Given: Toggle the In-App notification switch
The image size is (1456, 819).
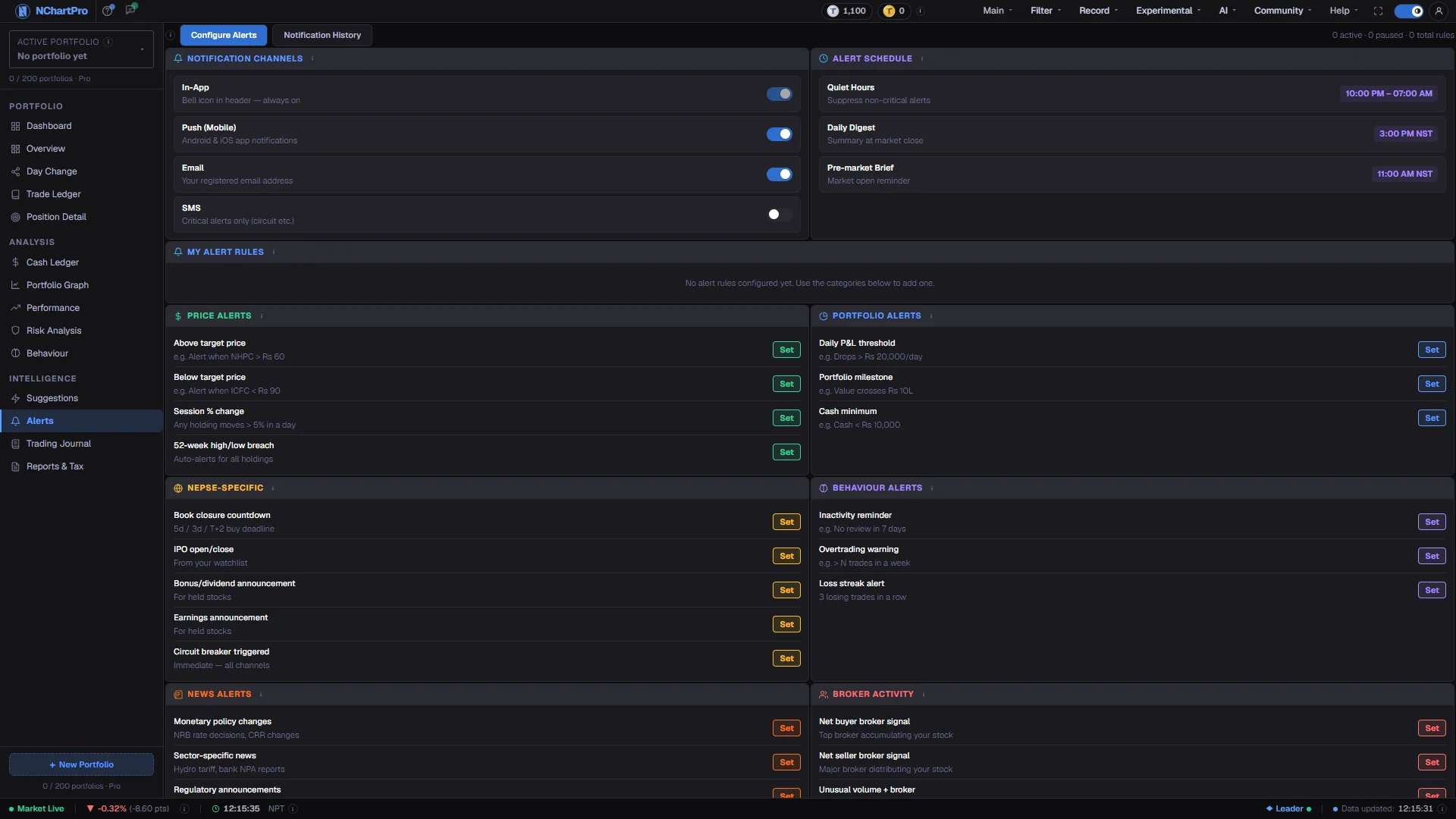Looking at the screenshot, I should 779,94.
